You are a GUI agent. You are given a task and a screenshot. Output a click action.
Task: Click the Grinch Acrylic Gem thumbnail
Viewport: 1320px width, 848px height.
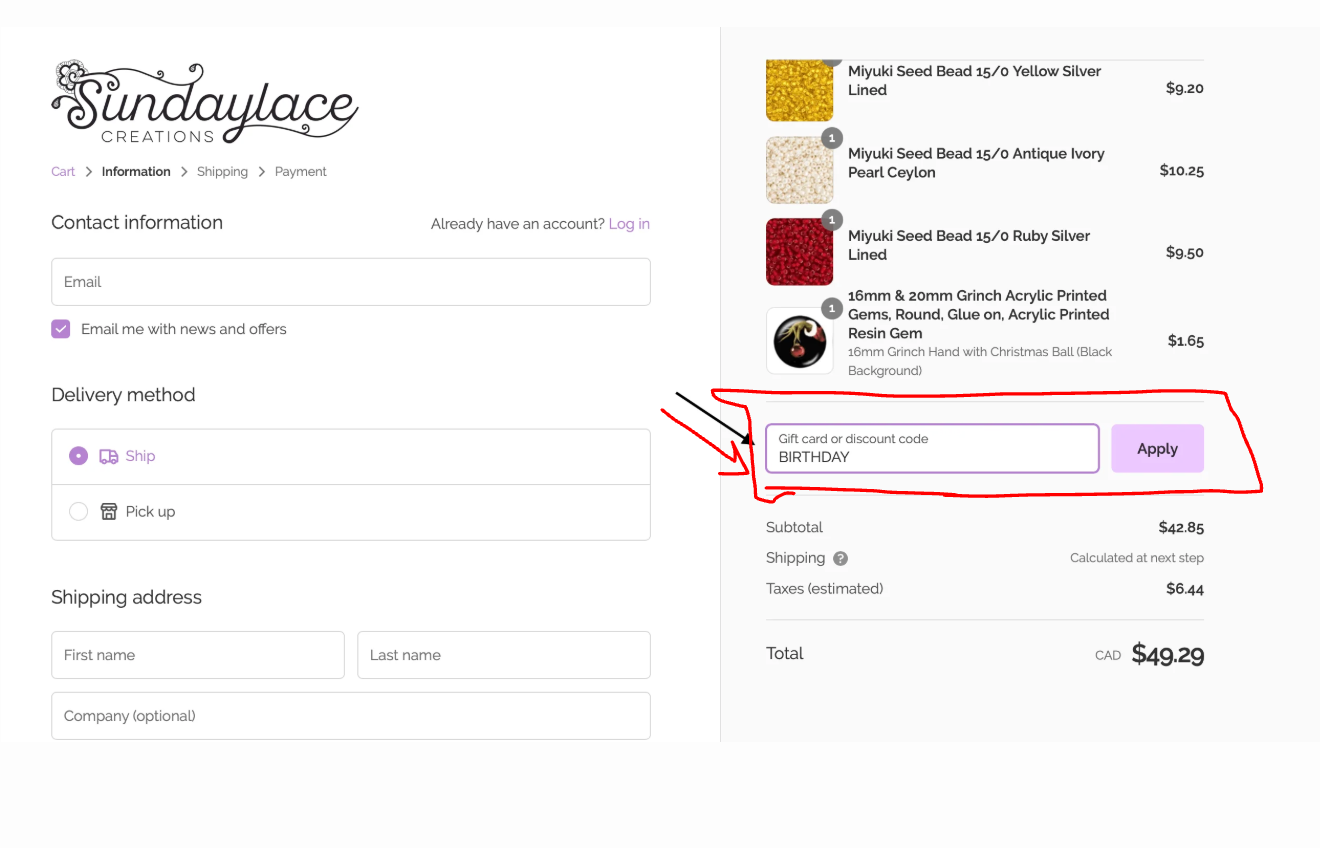tap(800, 341)
